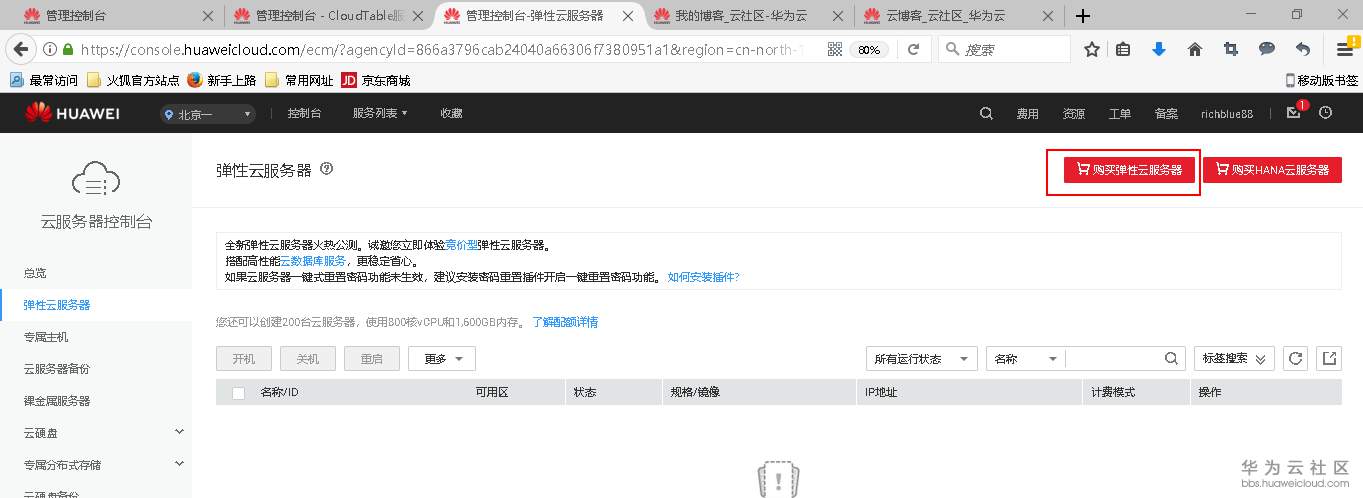Open 收藏 favorites in the console header
1363x498 pixels.
point(451,114)
